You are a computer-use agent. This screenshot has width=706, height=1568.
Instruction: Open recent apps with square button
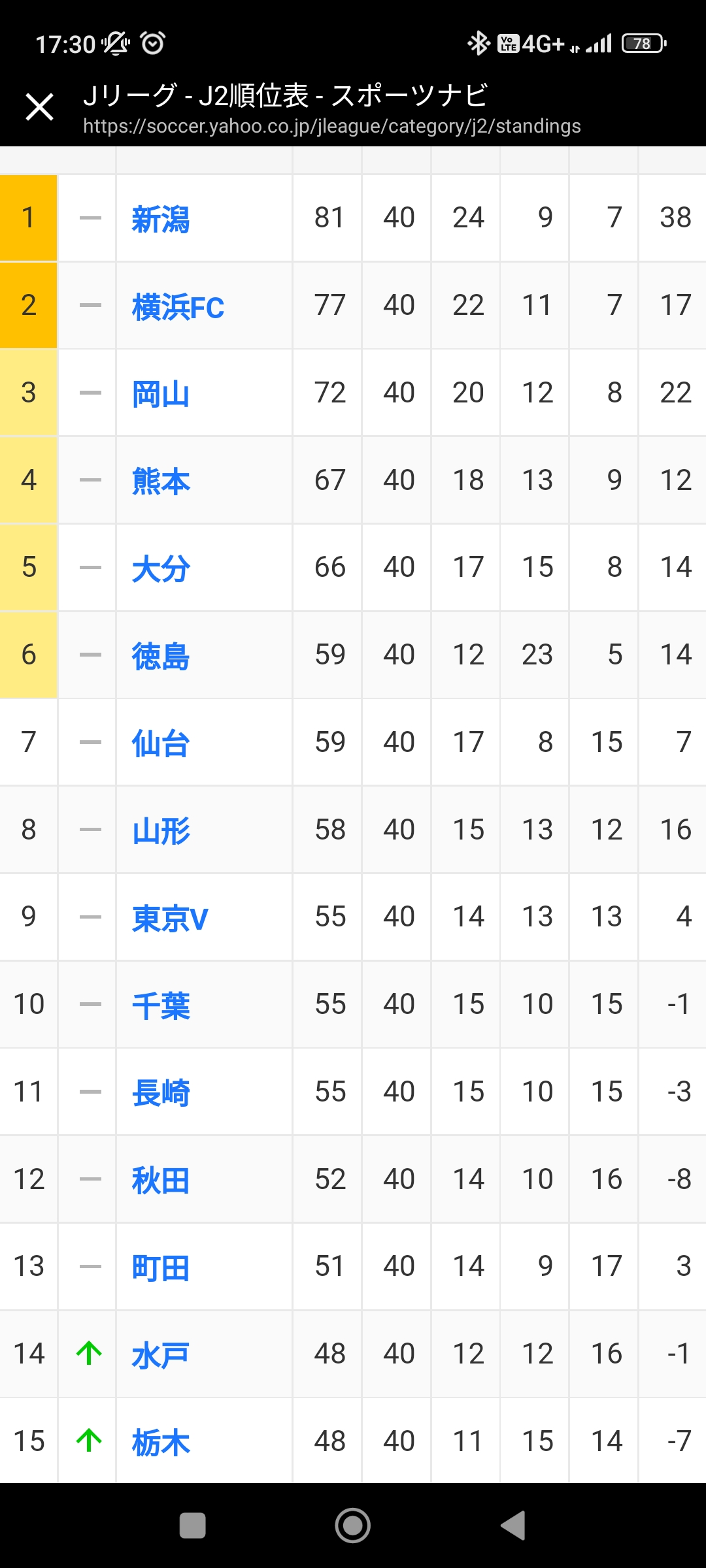click(x=193, y=1526)
